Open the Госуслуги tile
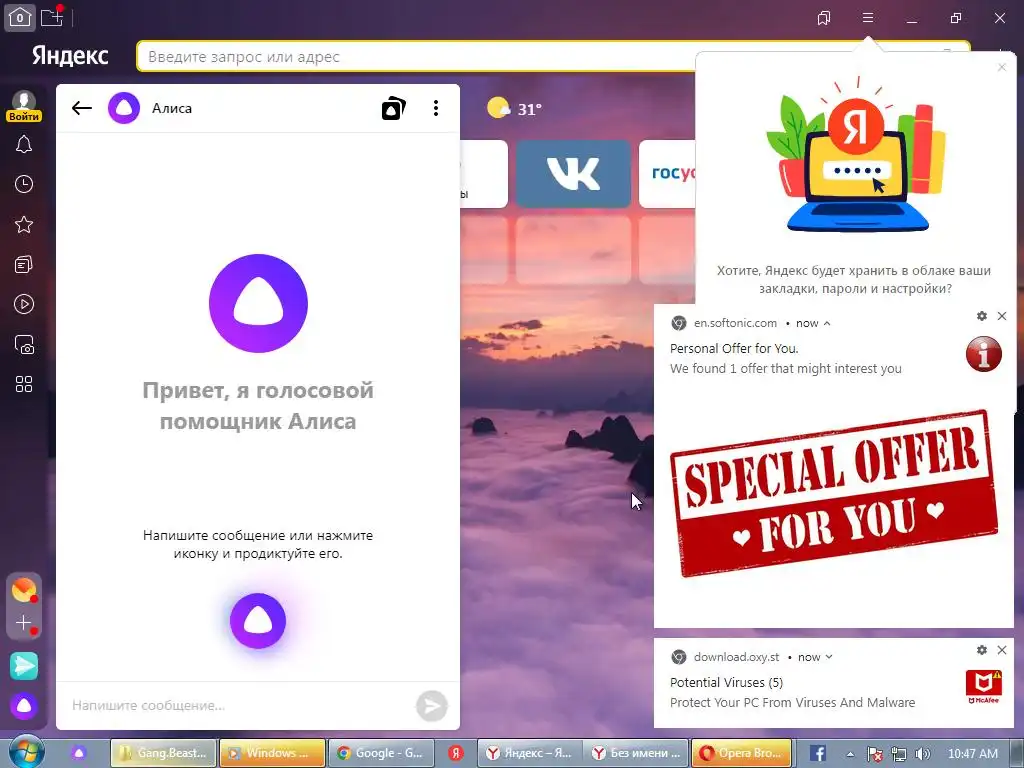The image size is (1024, 768). 667,174
